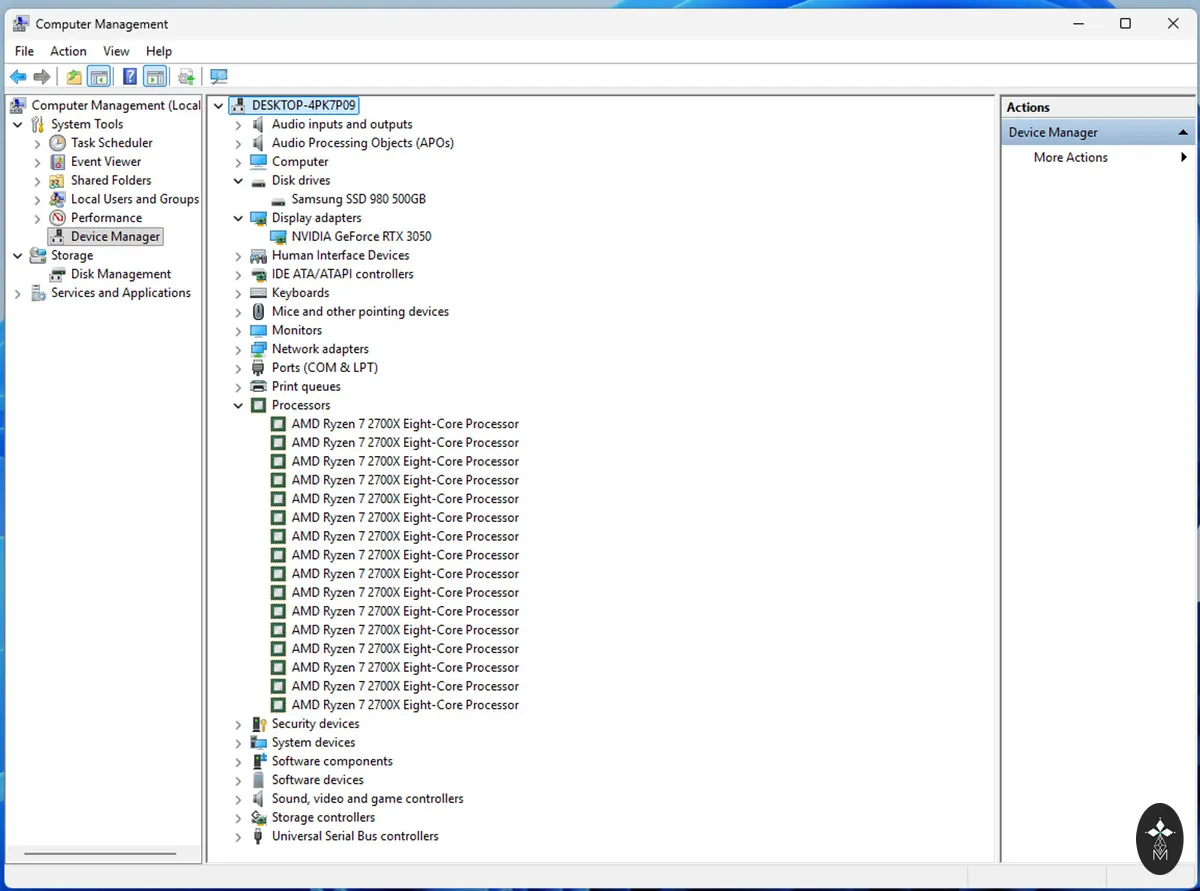This screenshot has width=1200, height=891.
Task: Expand IDE ATA/ATAPI controllers
Action: point(238,275)
